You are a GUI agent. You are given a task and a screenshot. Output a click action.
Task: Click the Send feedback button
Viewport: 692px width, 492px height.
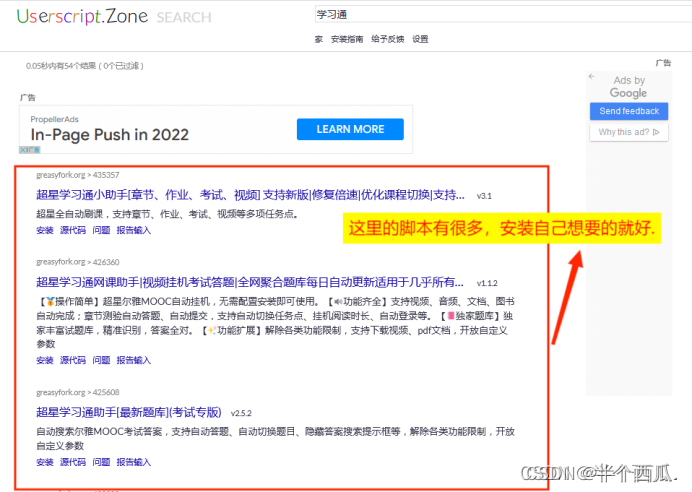(x=629, y=111)
